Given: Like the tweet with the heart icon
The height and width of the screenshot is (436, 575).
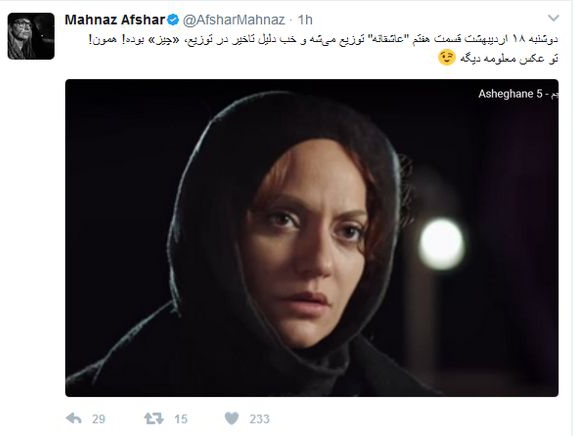Looking at the screenshot, I should click(231, 418).
